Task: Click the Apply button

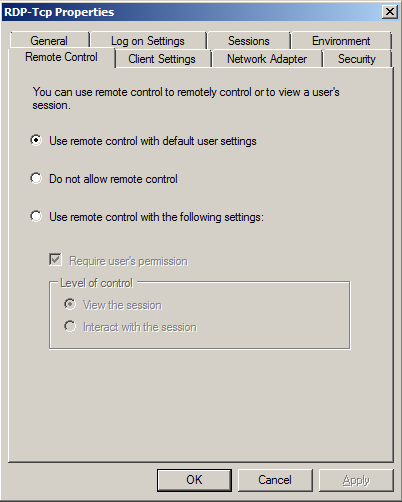Action: tap(356, 480)
